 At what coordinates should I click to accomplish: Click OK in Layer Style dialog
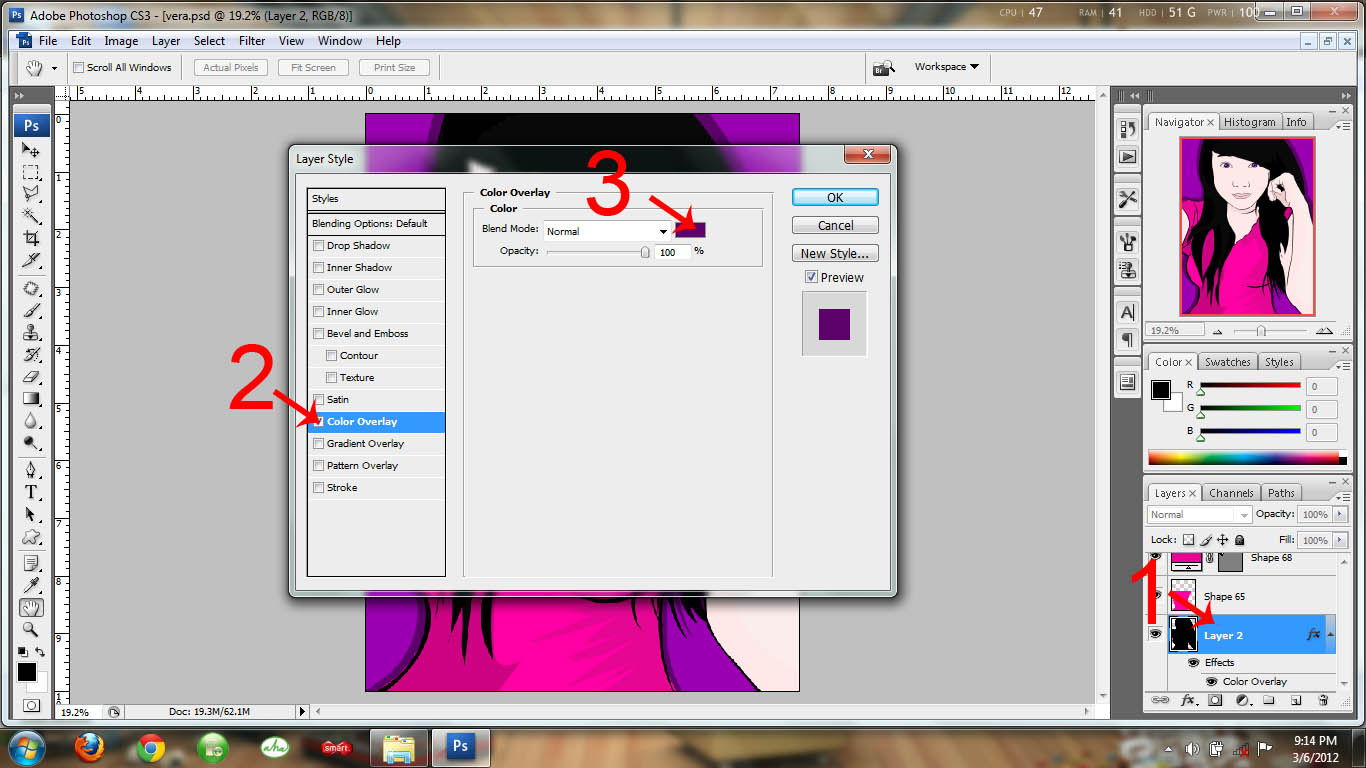(835, 197)
